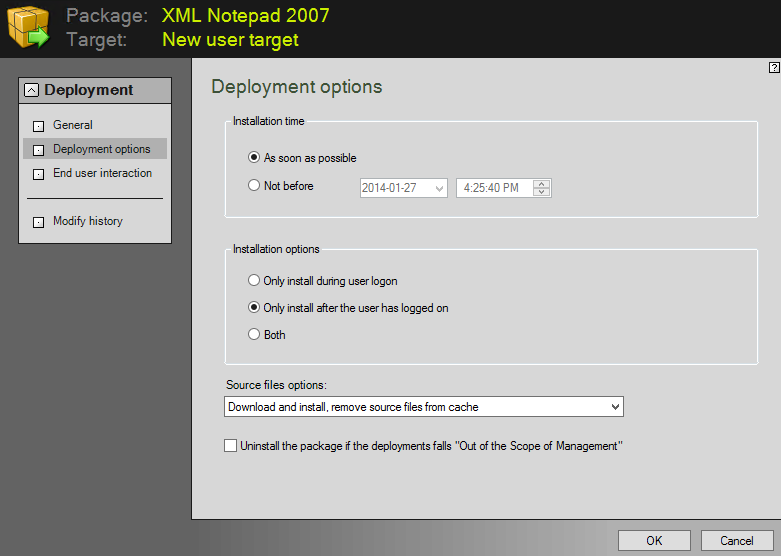The image size is (781, 556).
Task: Open the Source files options dropdown
Action: click(x=424, y=407)
